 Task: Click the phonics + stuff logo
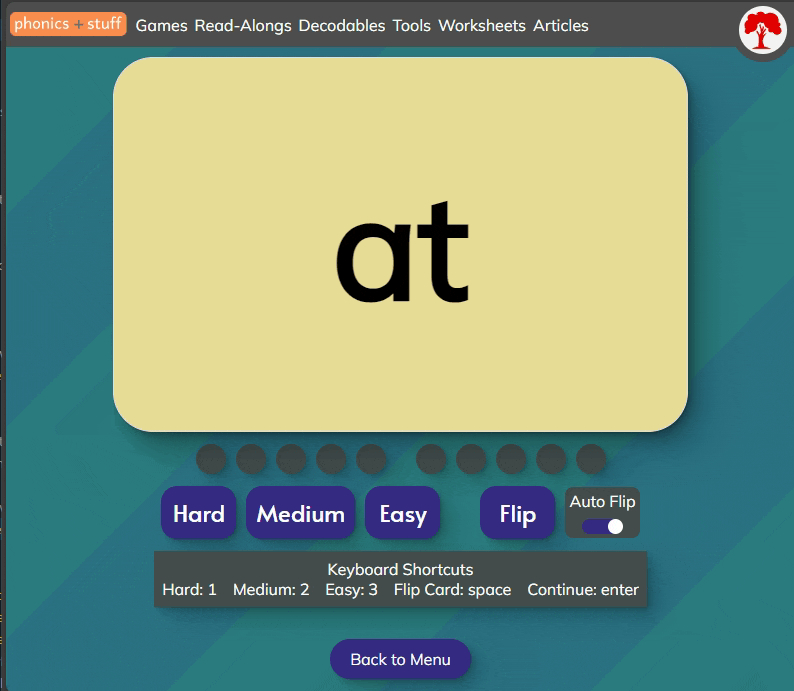pos(68,24)
